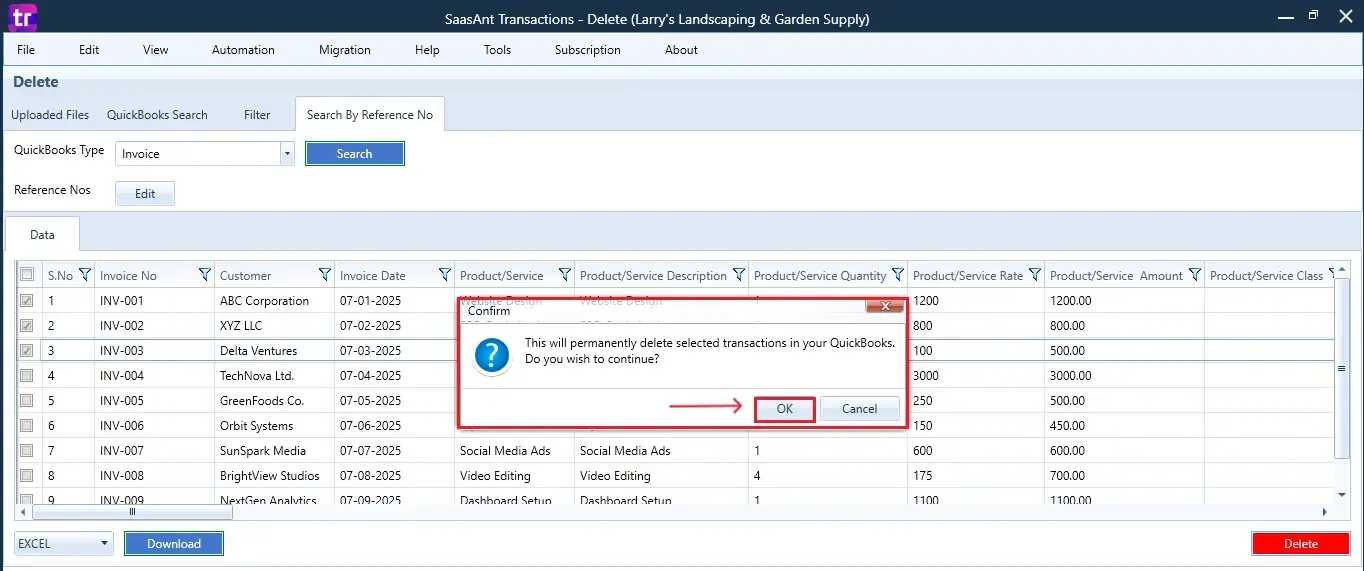This screenshot has width=1364, height=571.
Task: Check the row checkbox for INV-008
Action: [27, 475]
